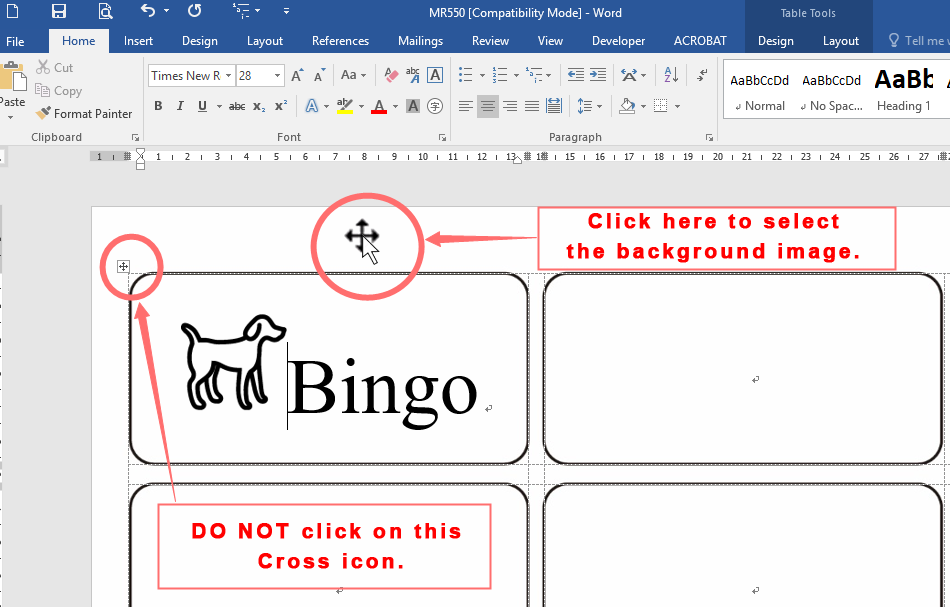The height and width of the screenshot is (607, 950).
Task: Show paragraph marks with the pilcrow icon
Action: (703, 75)
